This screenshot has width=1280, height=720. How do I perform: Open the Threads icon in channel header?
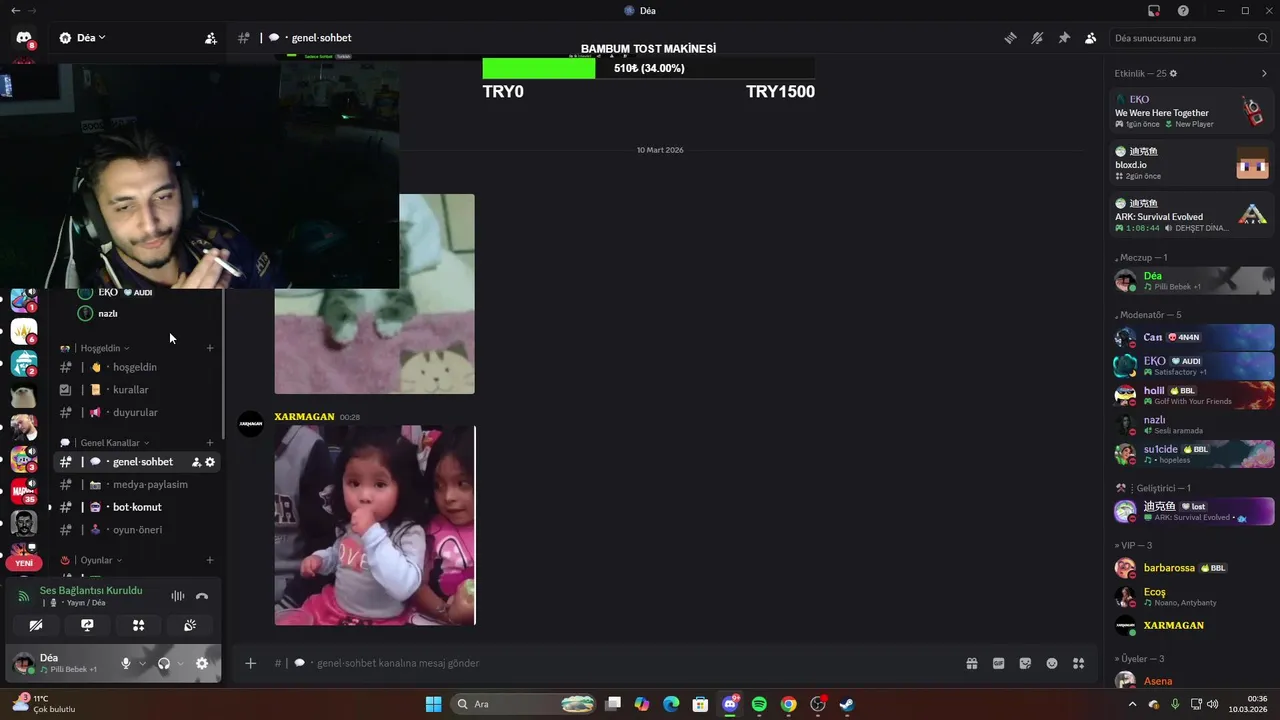pyautogui.click(x=1010, y=38)
